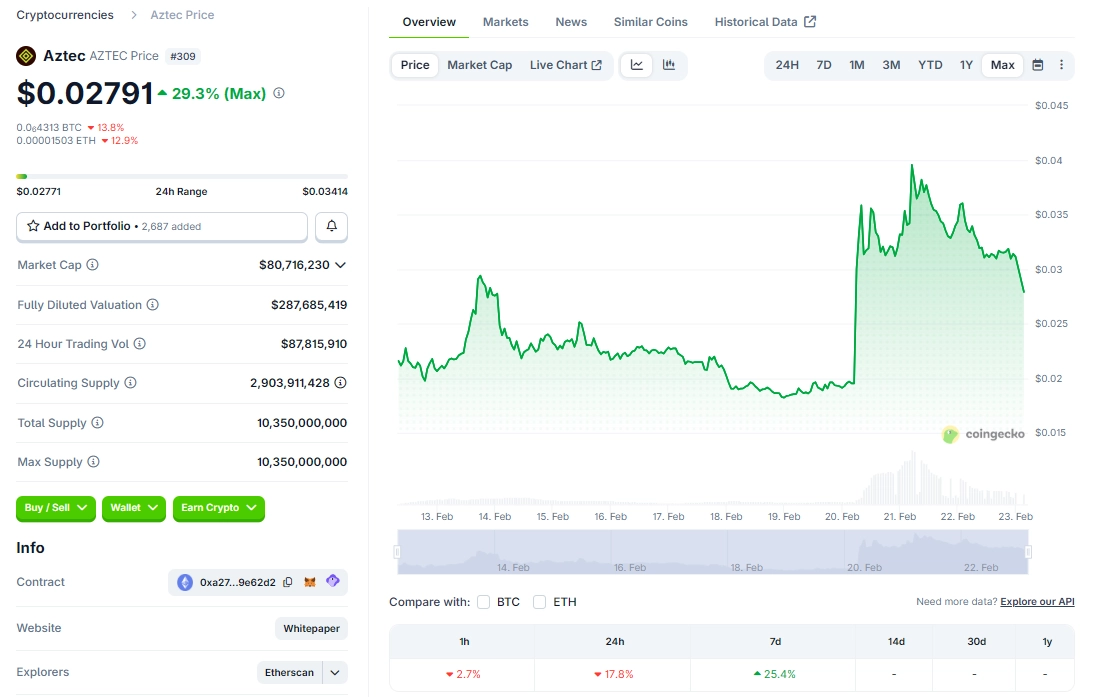Click the MetaMask fox icon
This screenshot has height=697, width=1101.
tap(310, 582)
